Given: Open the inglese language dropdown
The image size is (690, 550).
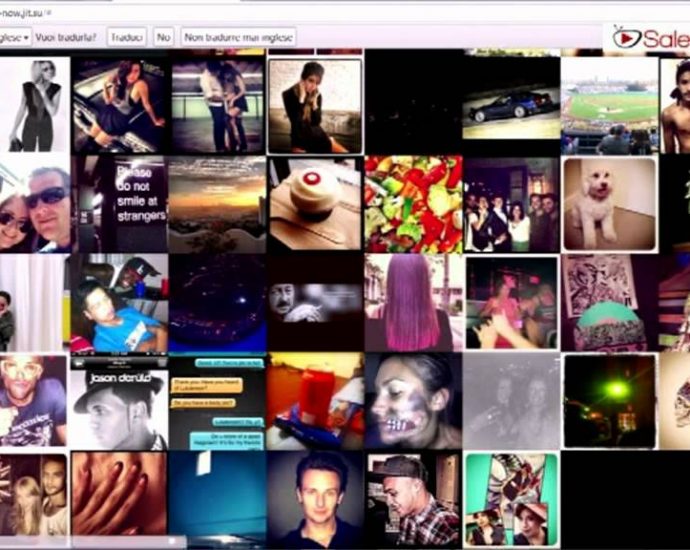Looking at the screenshot, I should 14,37.
